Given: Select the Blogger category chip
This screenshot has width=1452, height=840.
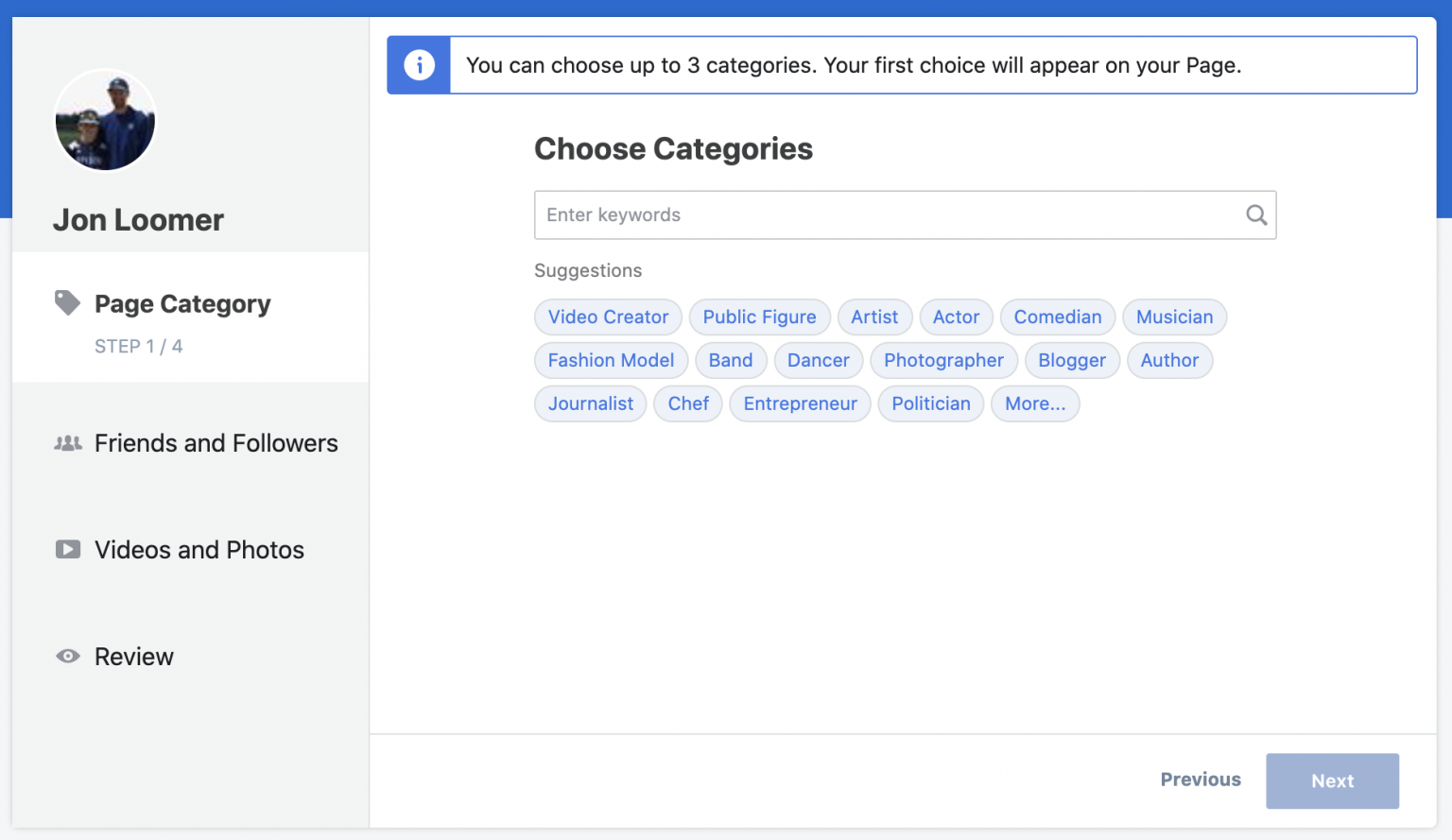Looking at the screenshot, I should tap(1072, 361).
